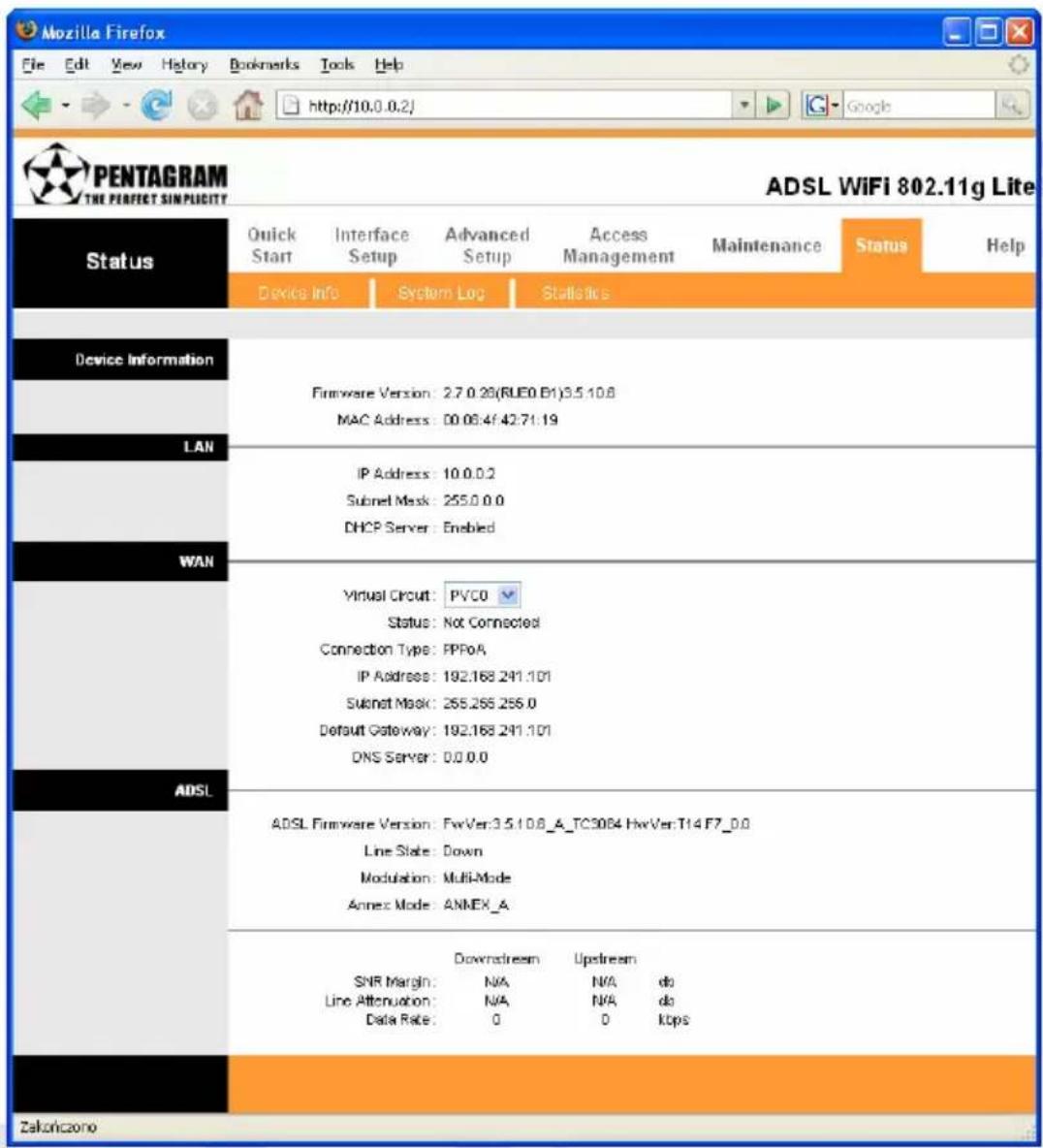Switch to the Access Management tab

coord(618,245)
